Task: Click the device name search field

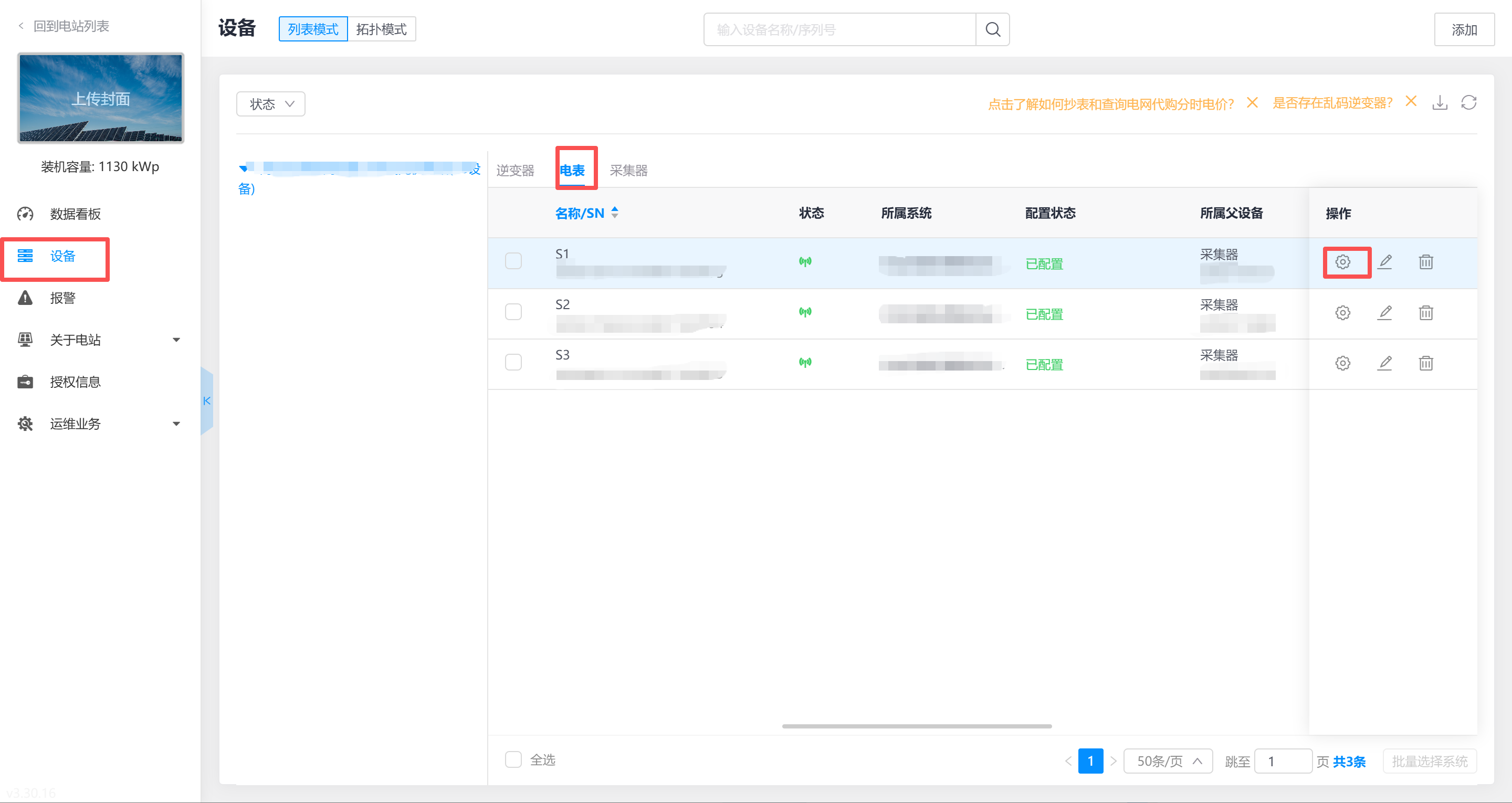Action: (x=839, y=29)
